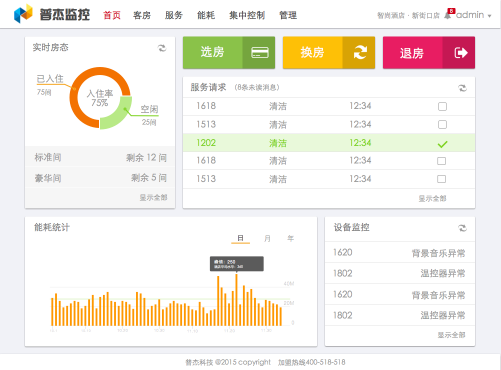501x370 pixels.
Task: Show all device alerts via 显示全部
Action: tap(451, 335)
